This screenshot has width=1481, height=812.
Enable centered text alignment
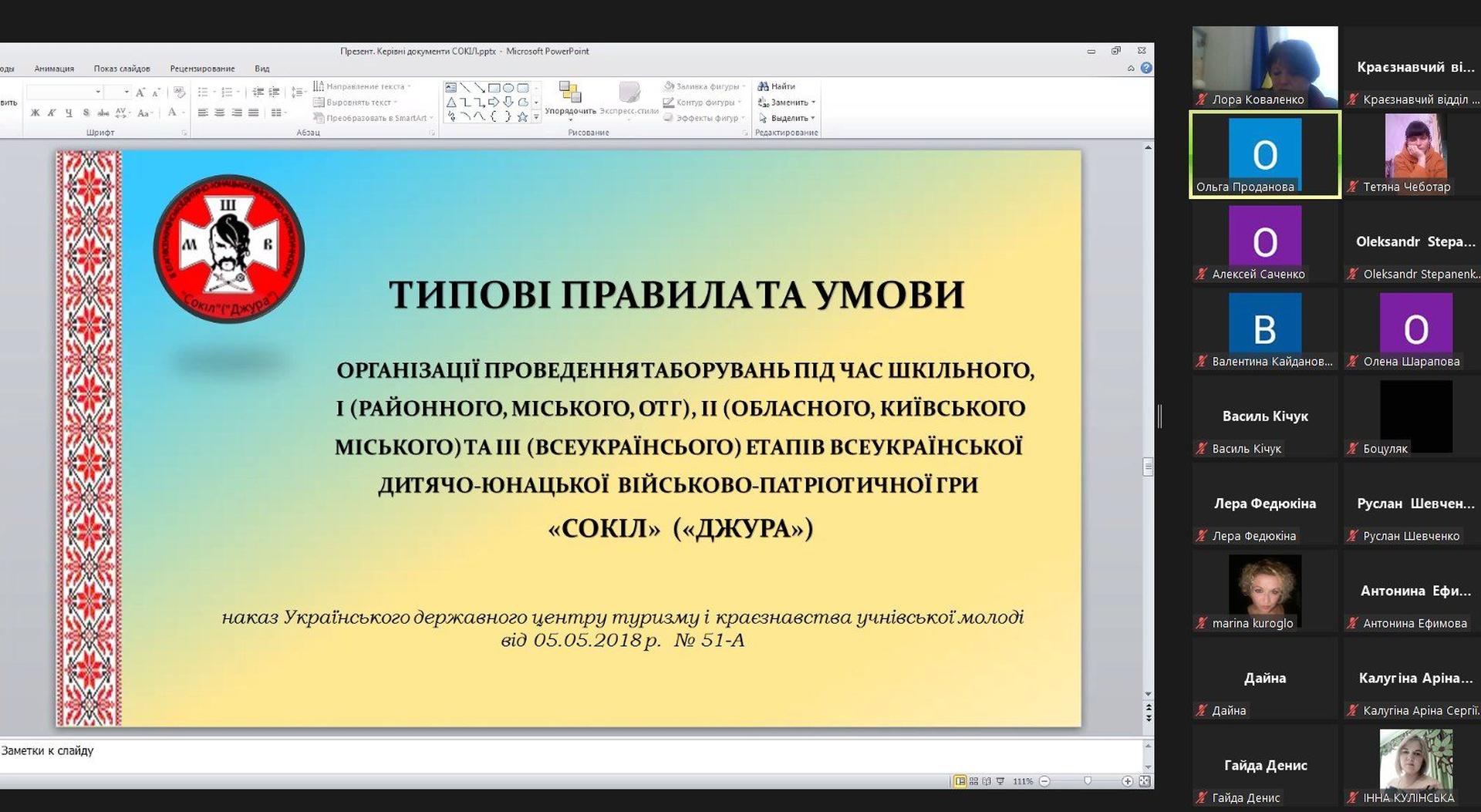[x=220, y=113]
